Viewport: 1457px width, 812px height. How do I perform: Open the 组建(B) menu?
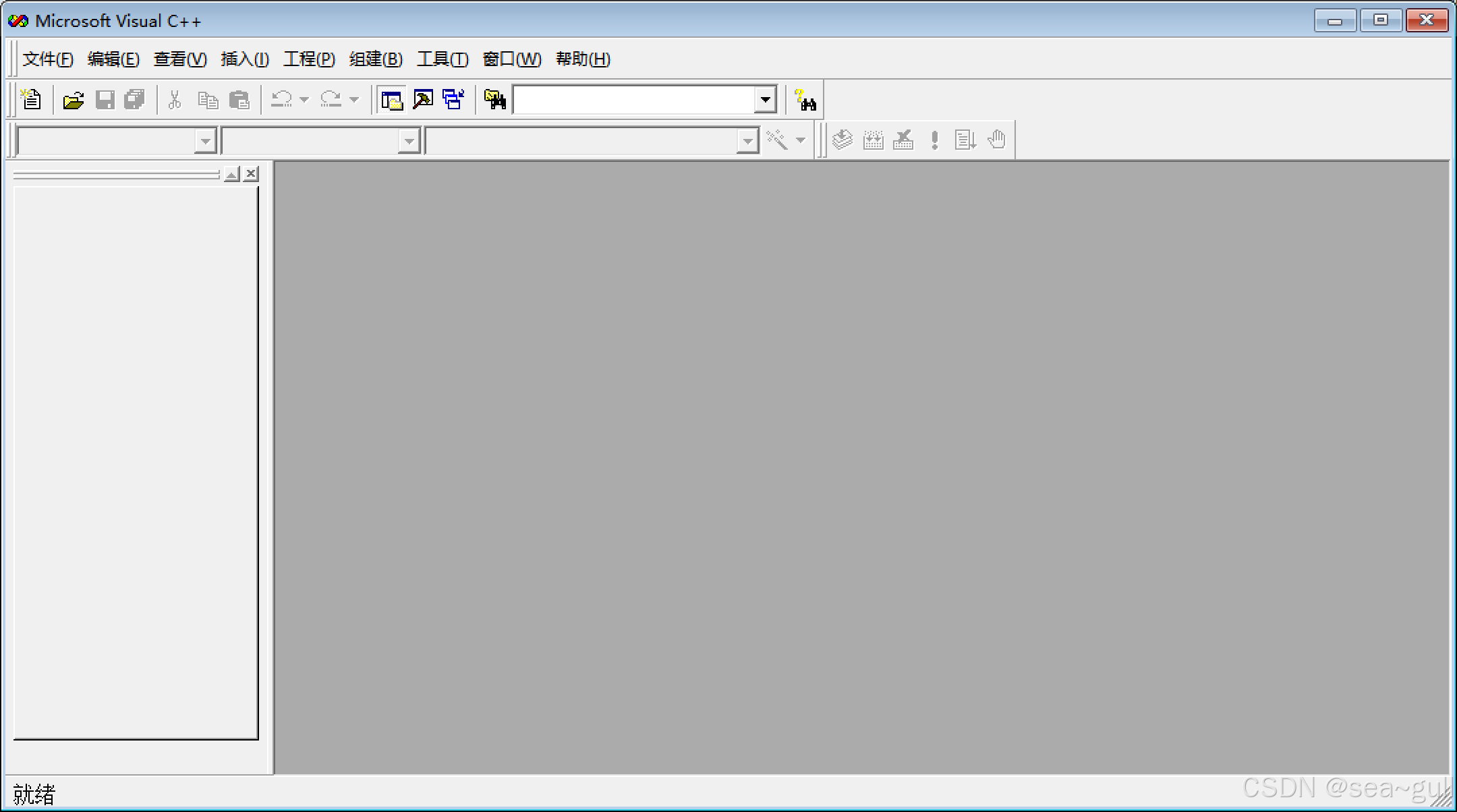point(376,59)
